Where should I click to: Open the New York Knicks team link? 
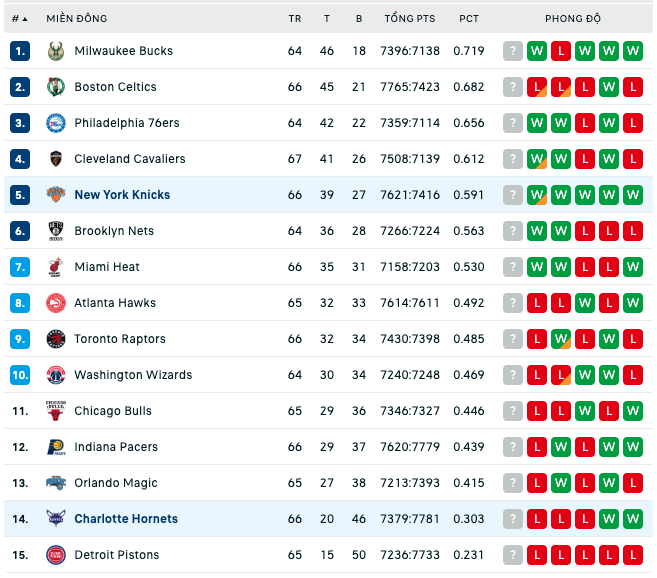pyautogui.click(x=122, y=195)
